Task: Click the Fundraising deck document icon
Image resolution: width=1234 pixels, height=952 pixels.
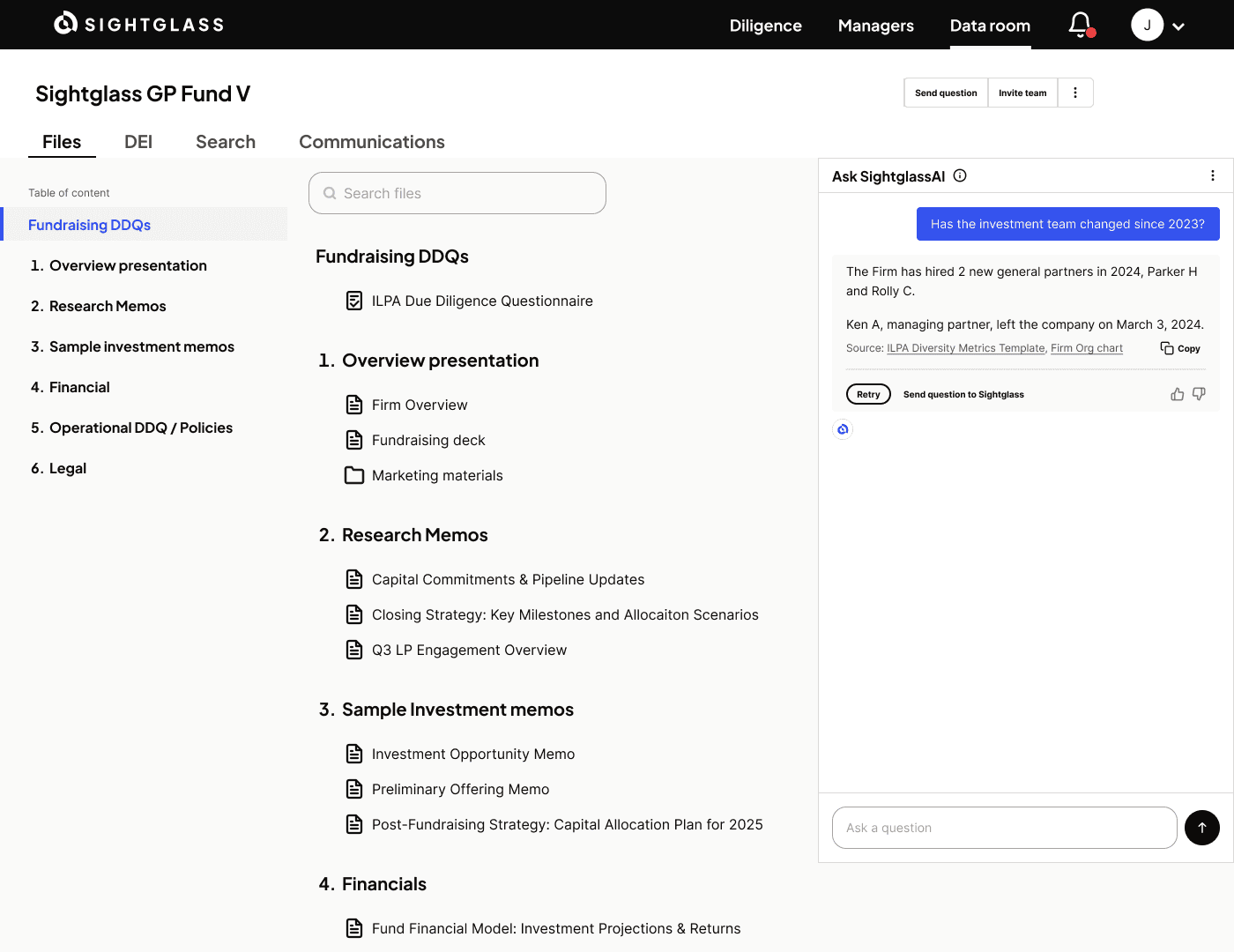Action: (354, 440)
